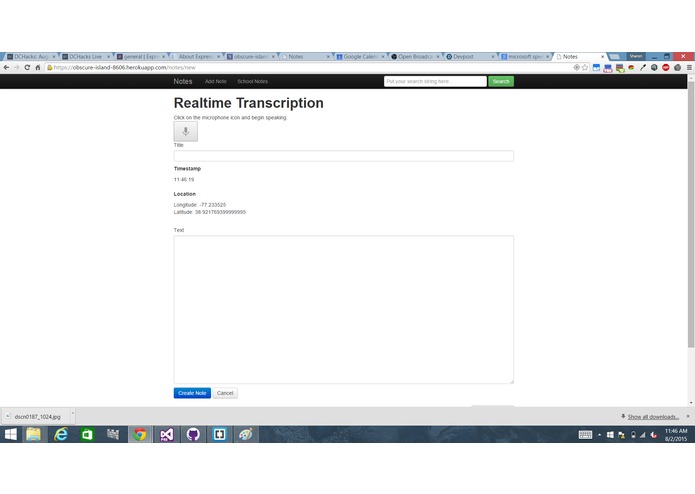Viewport: 695px width, 494px height.
Task: Click the blue Create Note button
Action: pyautogui.click(x=192, y=393)
